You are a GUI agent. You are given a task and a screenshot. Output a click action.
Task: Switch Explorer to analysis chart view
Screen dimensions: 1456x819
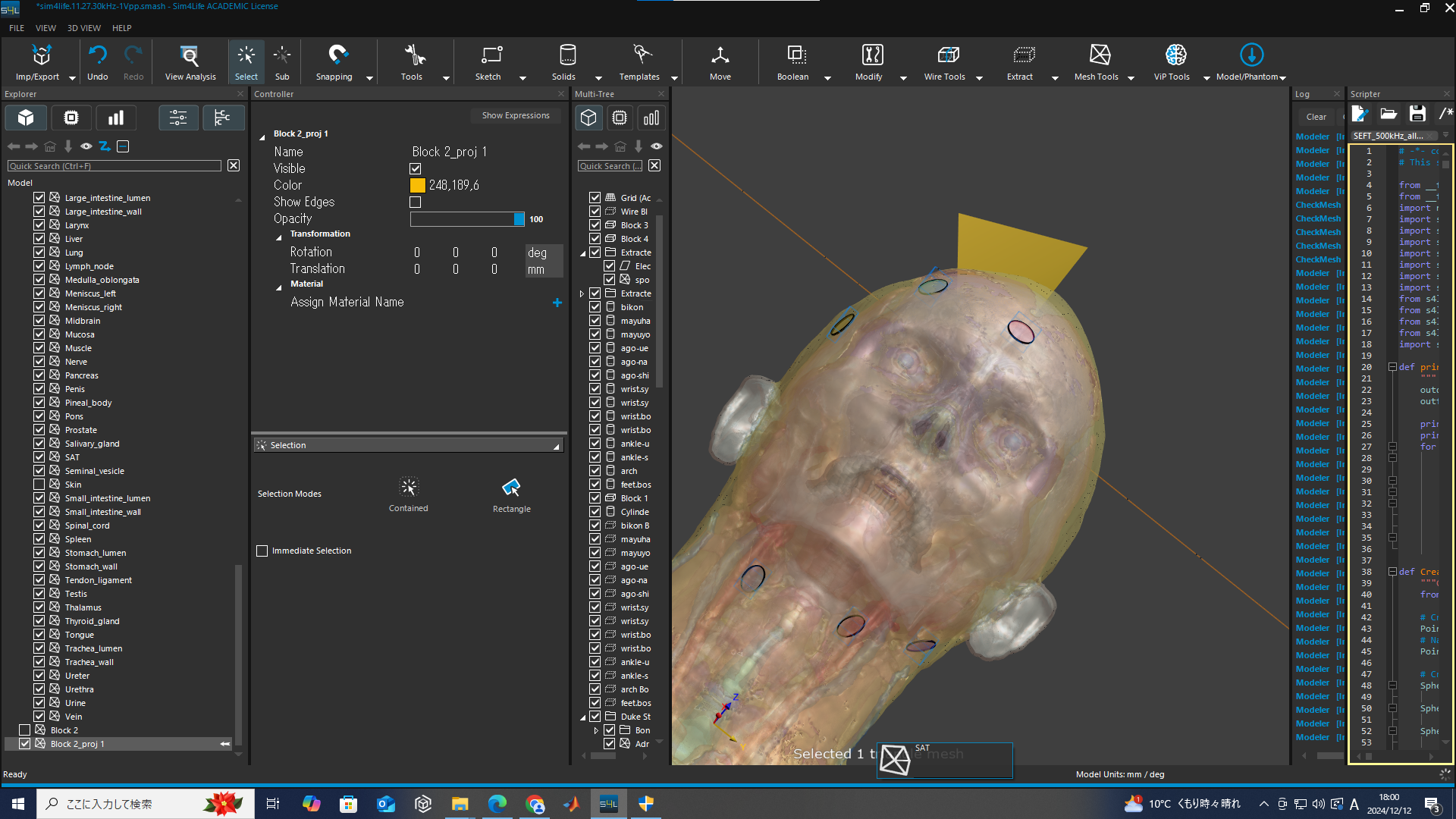[116, 118]
